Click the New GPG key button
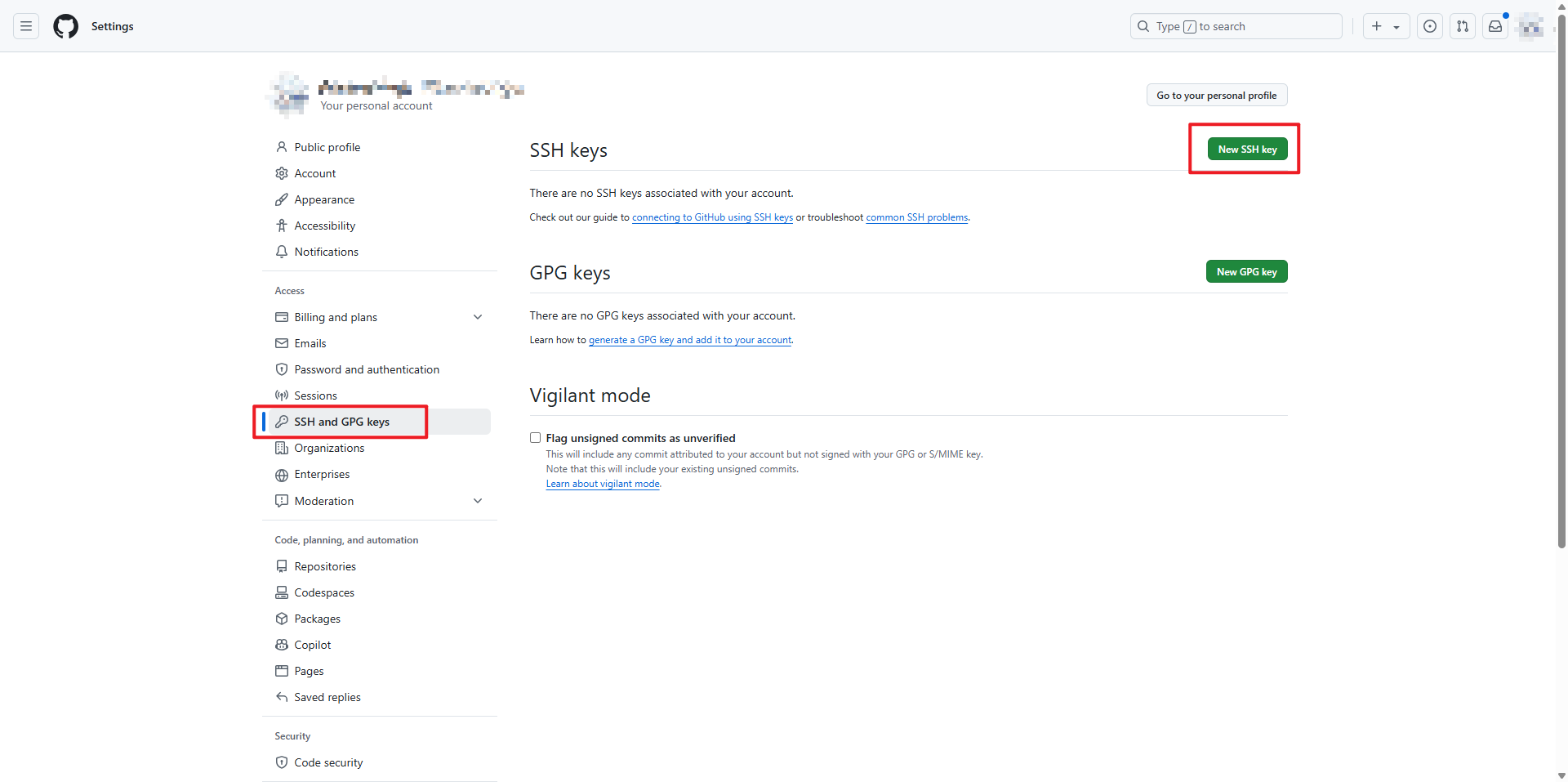 [1246, 272]
